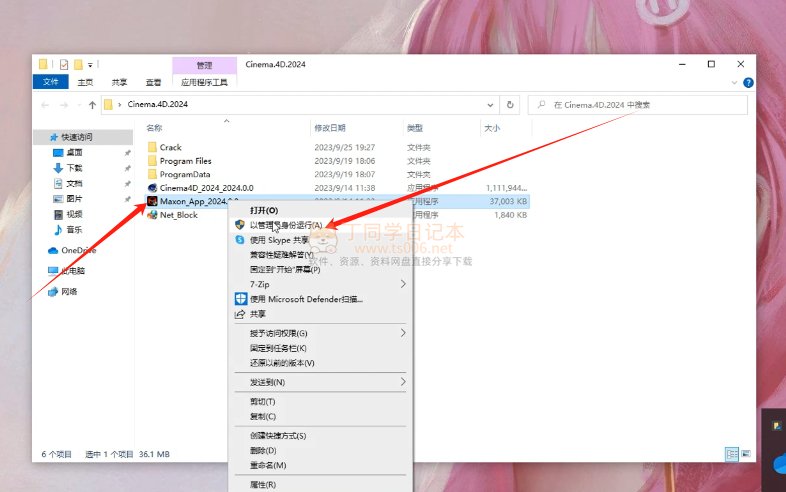The width and height of the screenshot is (786, 492).
Task: Switch to the 共享 ribbon tab
Action: point(119,82)
